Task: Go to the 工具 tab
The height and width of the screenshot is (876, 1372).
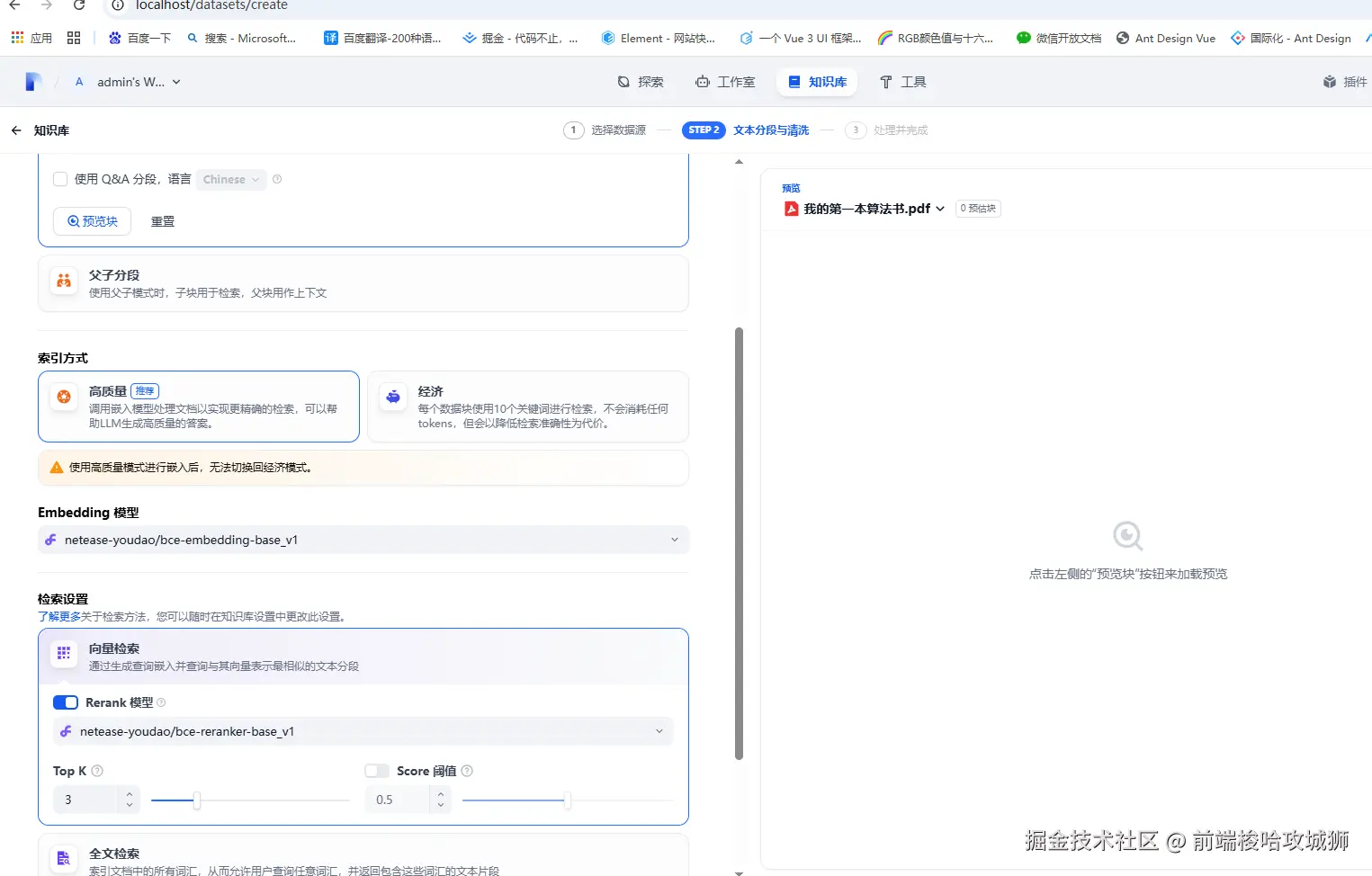Action: (x=902, y=82)
